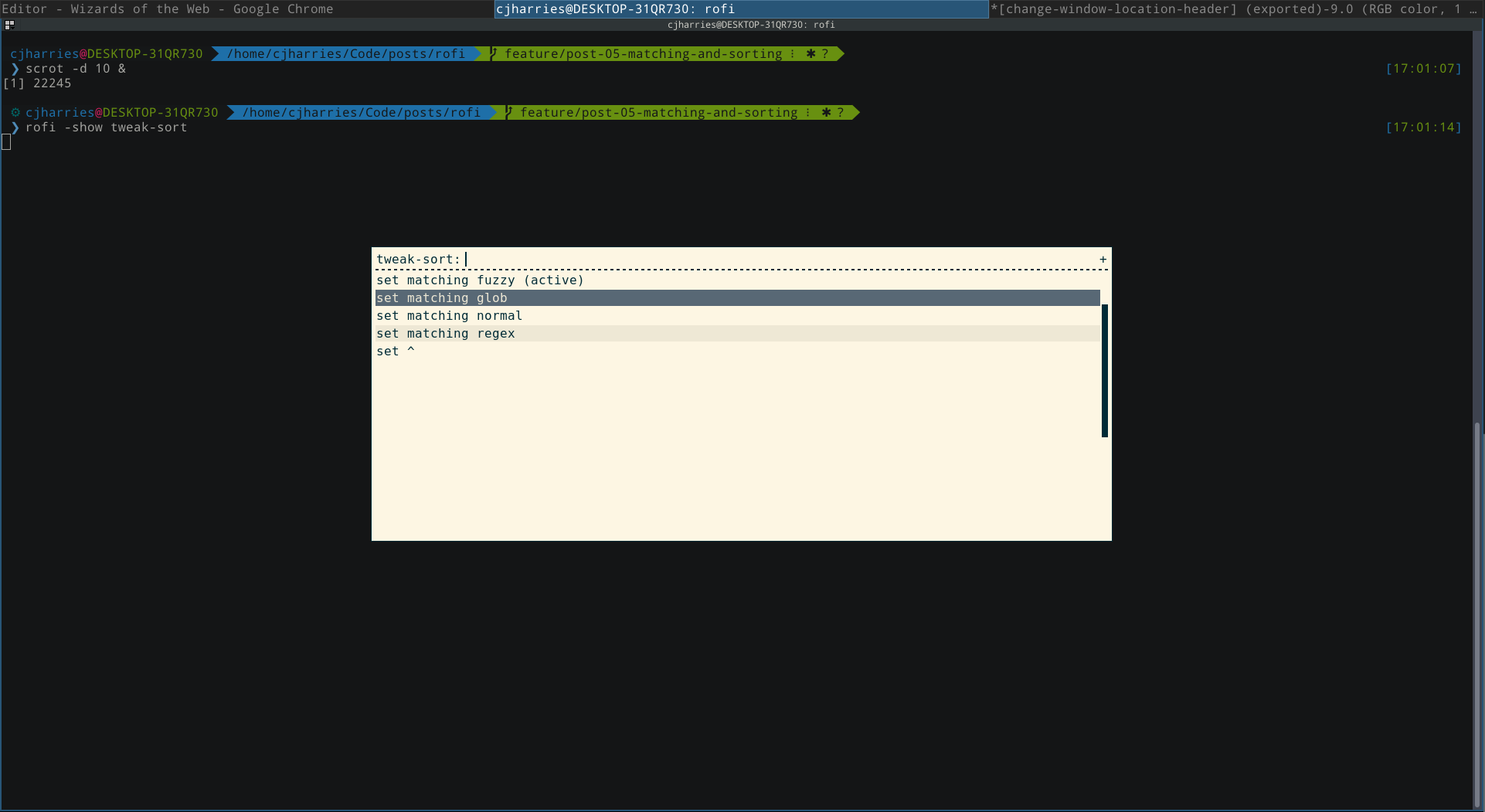Select 'set matching regex' entry
This screenshot has height=812, width=1485.
point(738,334)
